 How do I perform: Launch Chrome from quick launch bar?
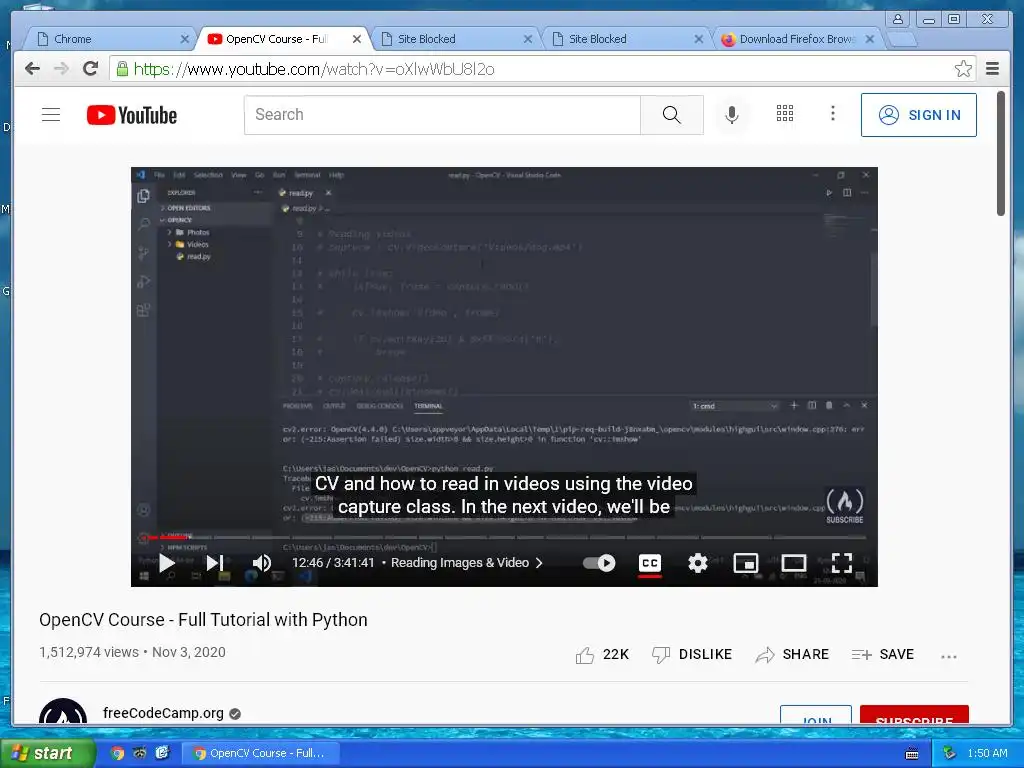coord(118,753)
